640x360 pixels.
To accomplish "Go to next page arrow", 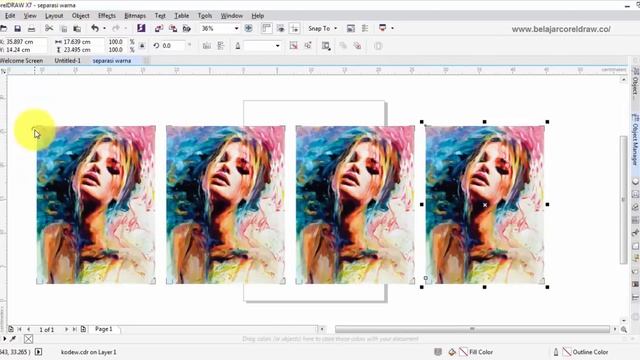I will pyautogui.click(x=66, y=329).
